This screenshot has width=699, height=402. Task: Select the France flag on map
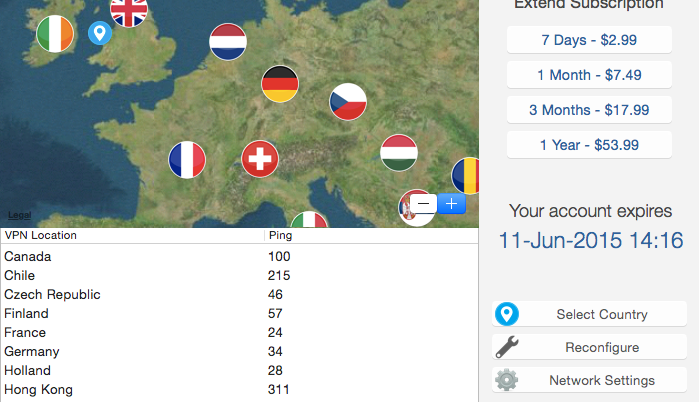pos(187,159)
